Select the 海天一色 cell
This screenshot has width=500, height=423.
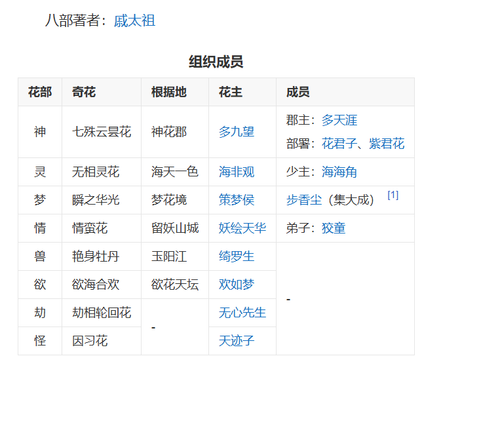175,172
